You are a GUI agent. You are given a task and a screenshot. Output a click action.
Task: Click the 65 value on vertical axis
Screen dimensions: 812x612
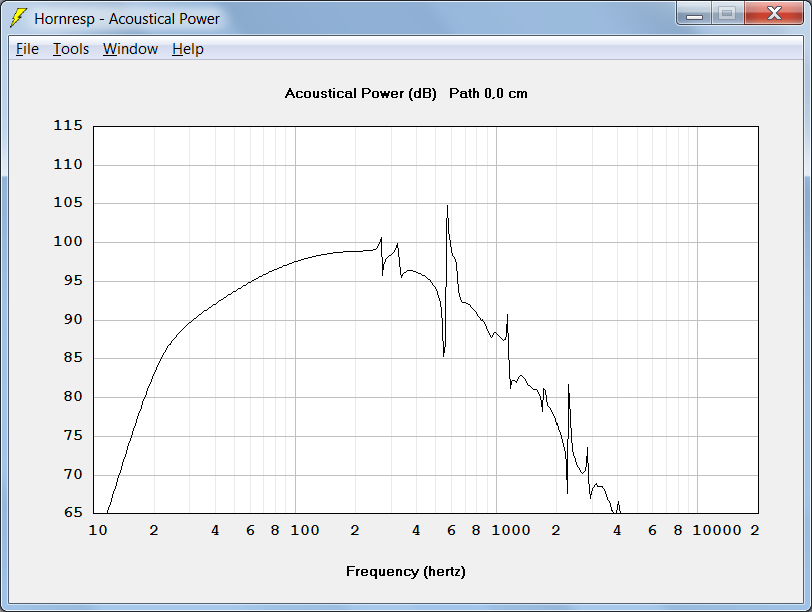pos(73,512)
